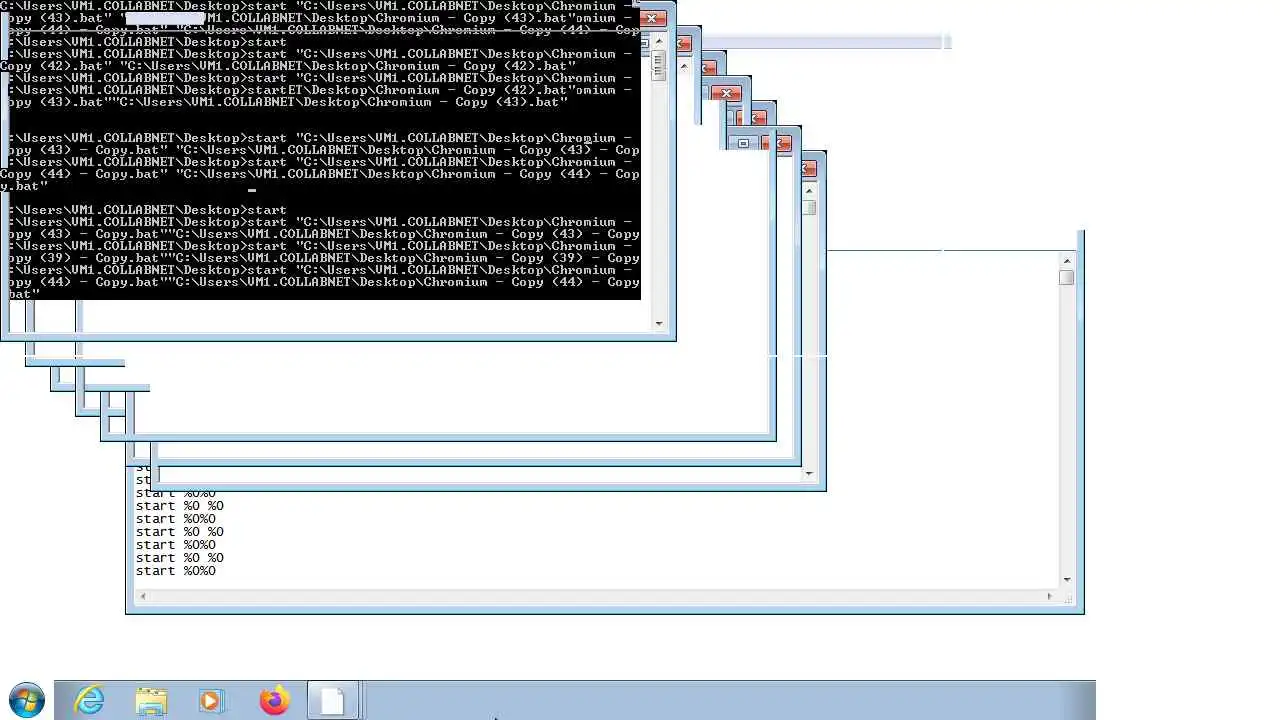Click the restore button of stacked window
Screen dimensions: 1280x720
tap(743, 143)
